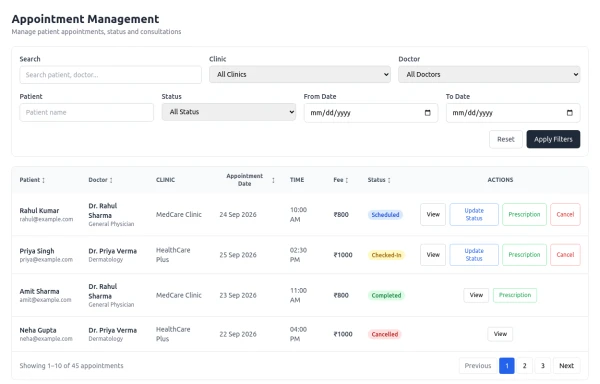Open the To Date calendar picker icon
The height and width of the screenshot is (384, 600).
(569, 113)
